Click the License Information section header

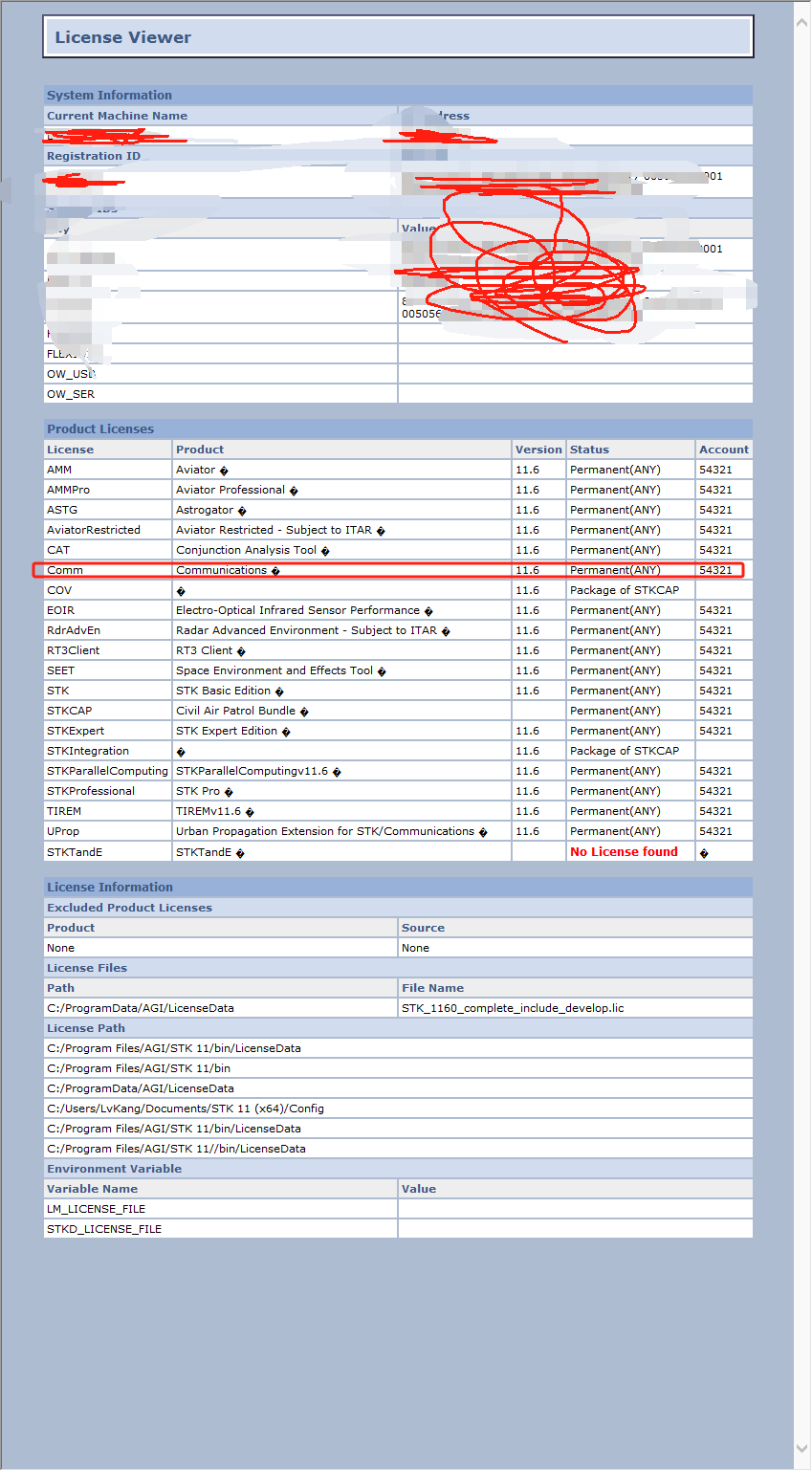(x=398, y=887)
